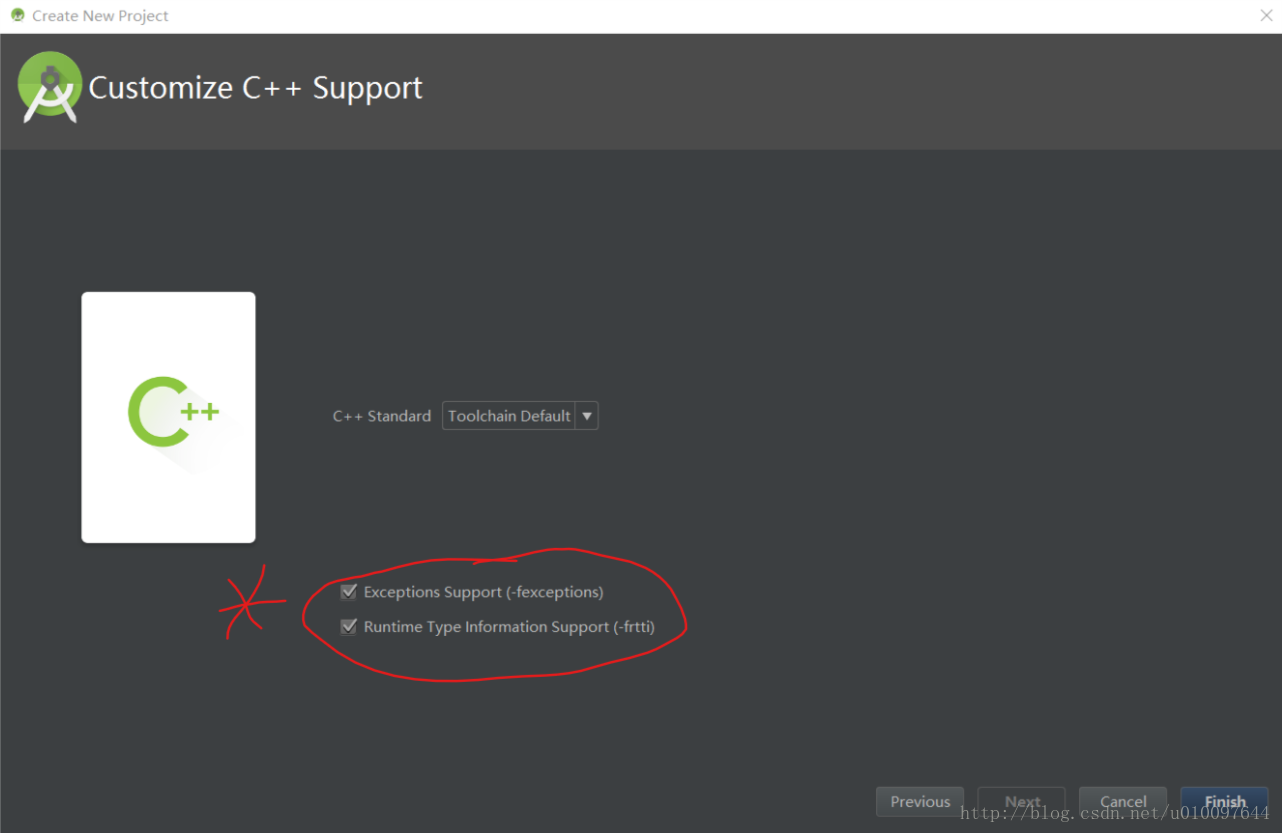1282x833 pixels.
Task: Click the 'Create New Project' window title
Action: (x=100, y=16)
